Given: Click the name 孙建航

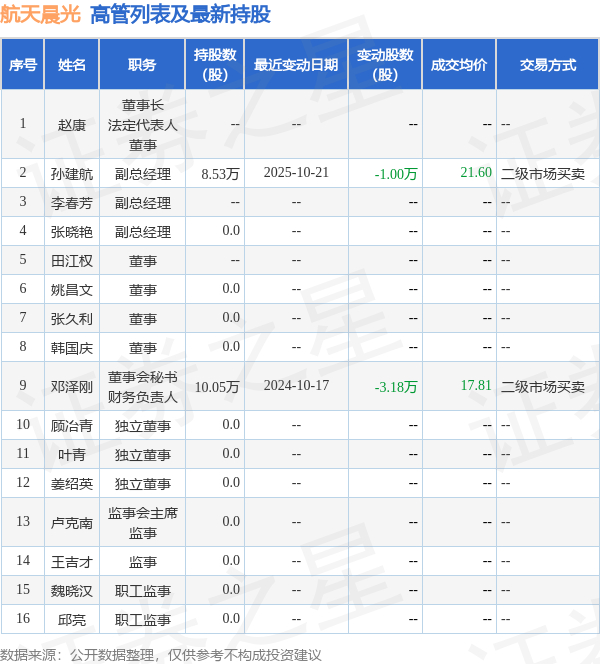Looking at the screenshot, I should click(72, 174).
